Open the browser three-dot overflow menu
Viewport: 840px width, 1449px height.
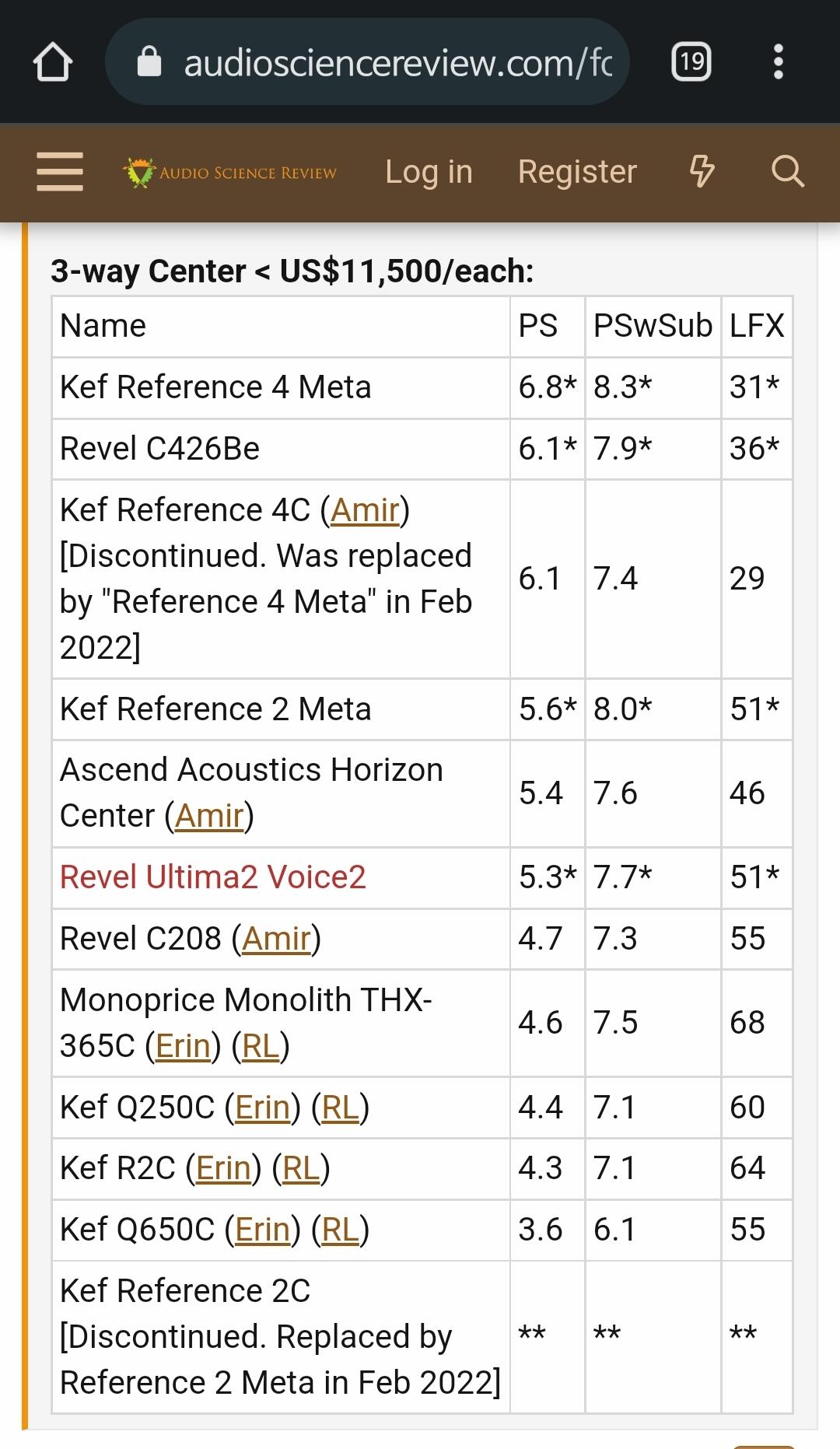(x=778, y=62)
